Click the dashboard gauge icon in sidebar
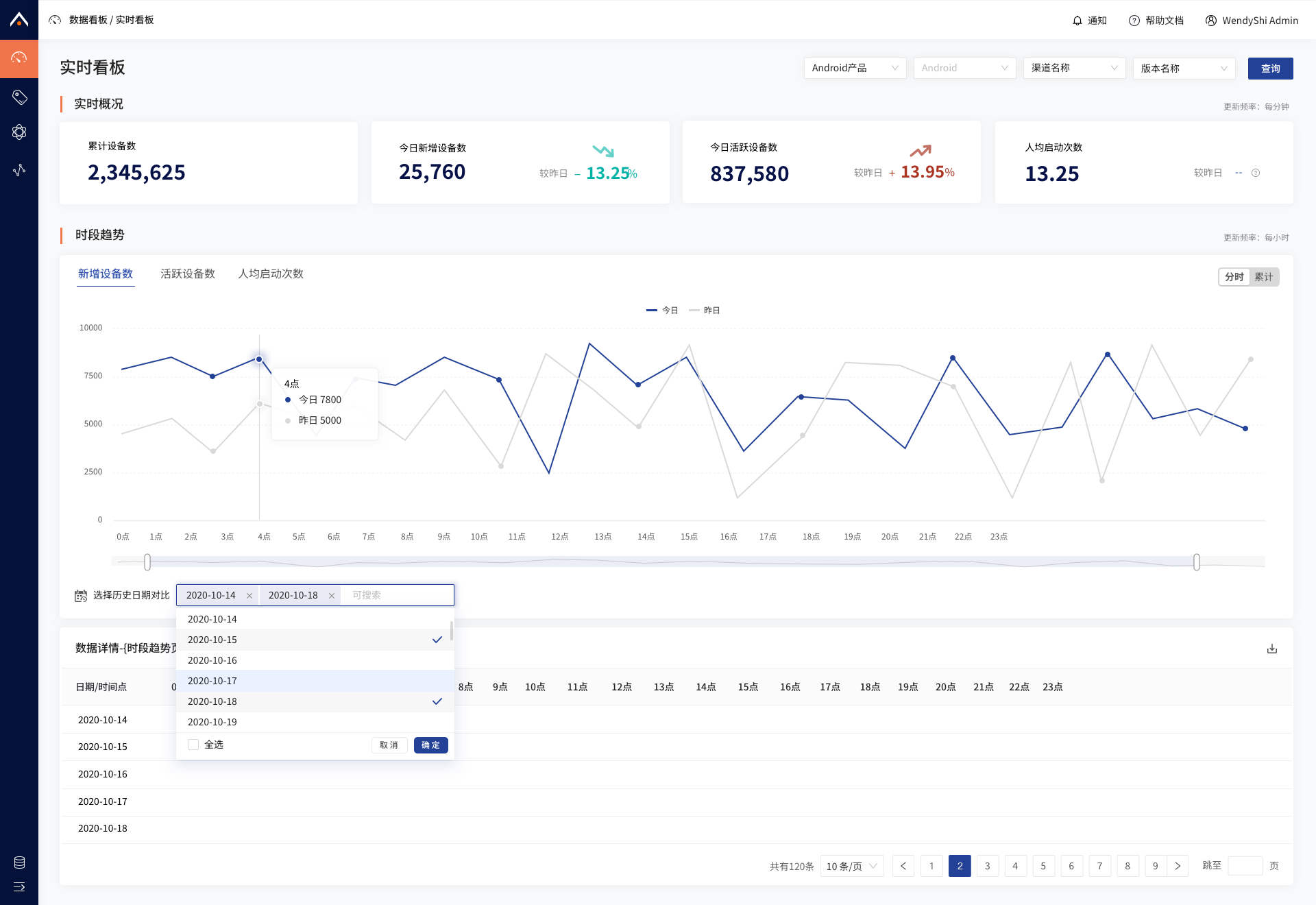 [19, 58]
